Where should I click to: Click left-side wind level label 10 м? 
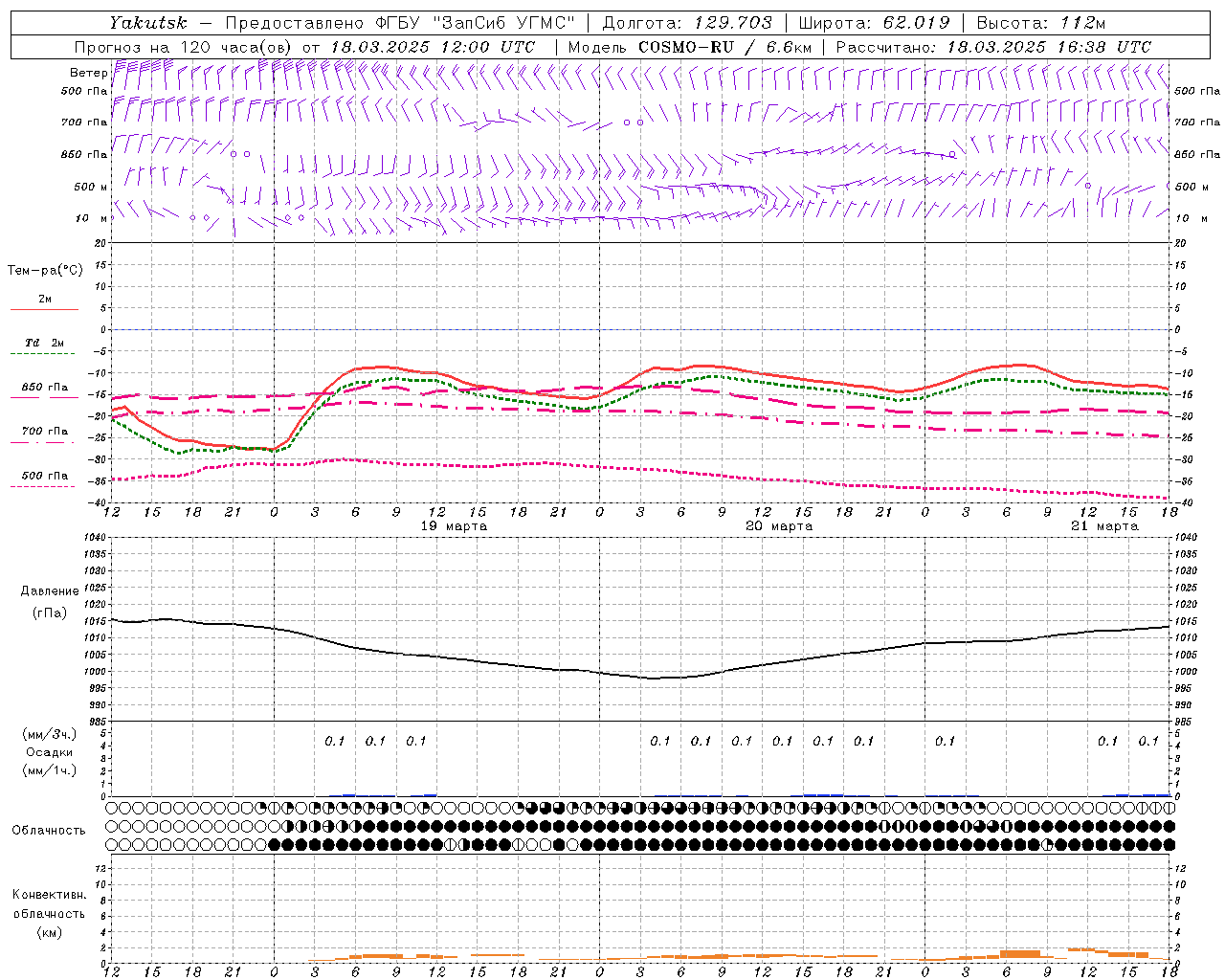[92, 218]
